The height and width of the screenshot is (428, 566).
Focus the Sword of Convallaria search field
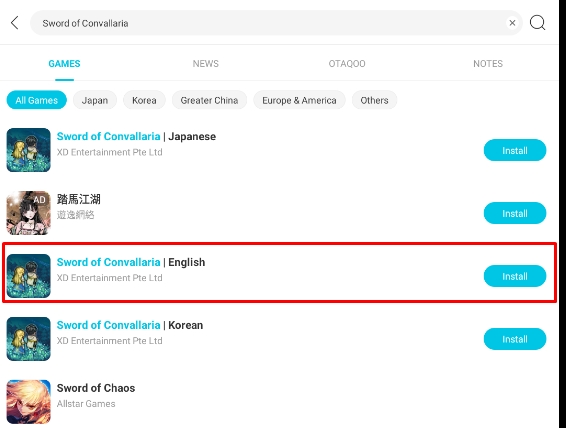coord(268,23)
